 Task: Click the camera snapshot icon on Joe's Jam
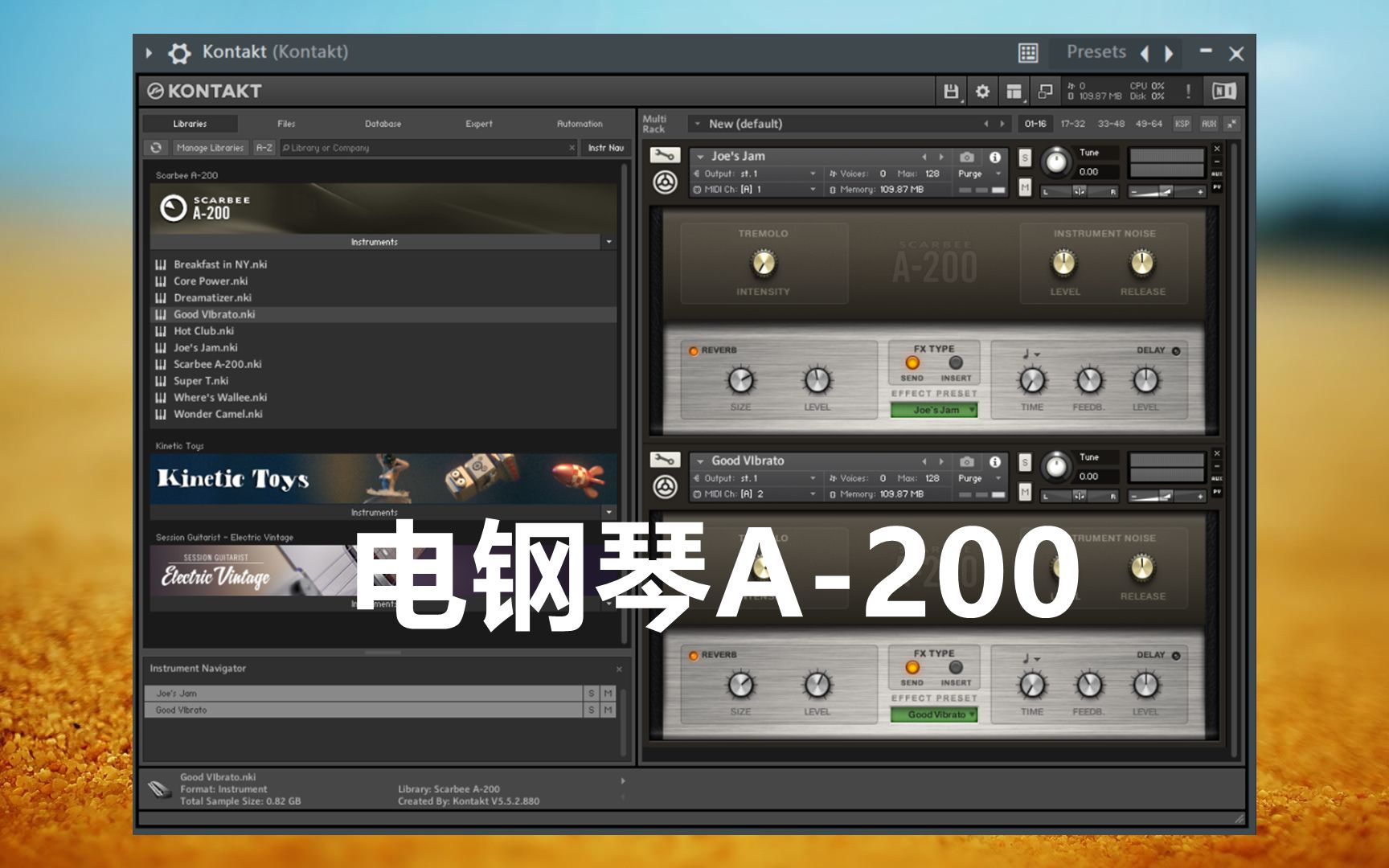967,157
